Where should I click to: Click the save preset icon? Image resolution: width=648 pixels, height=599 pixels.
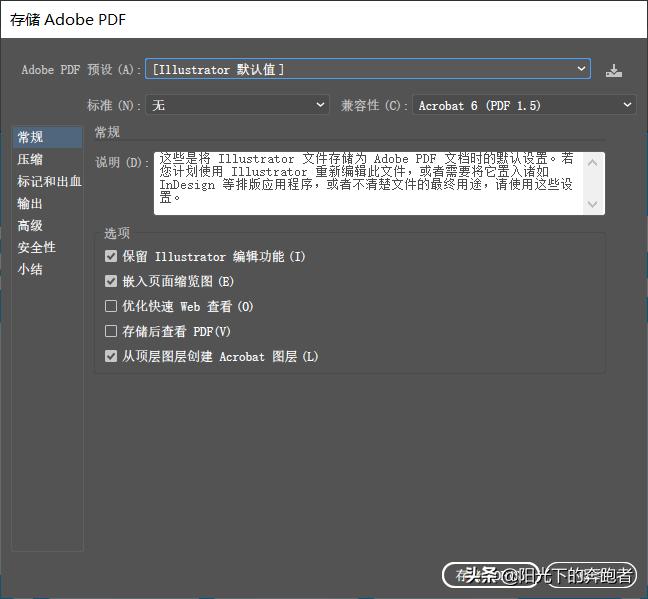614,71
